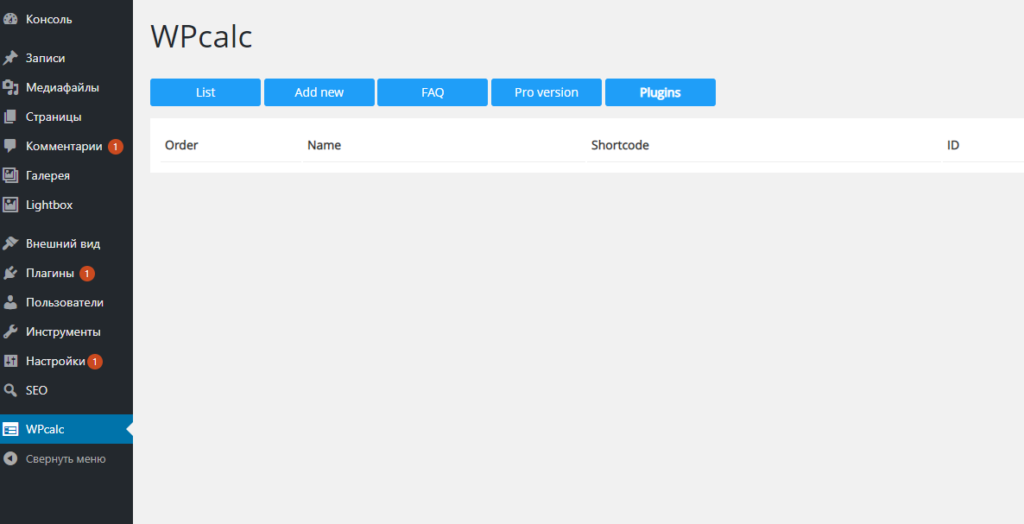Click the Комментарии speech bubble icon

click(x=10, y=146)
